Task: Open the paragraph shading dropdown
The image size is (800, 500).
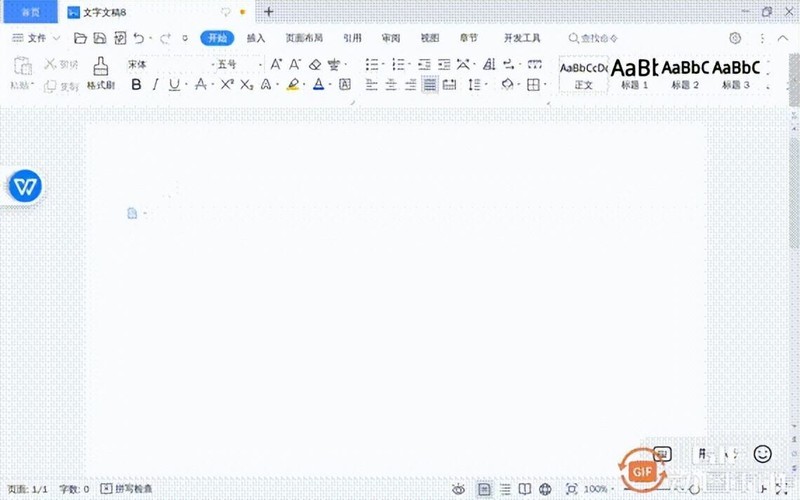Action: (519, 84)
